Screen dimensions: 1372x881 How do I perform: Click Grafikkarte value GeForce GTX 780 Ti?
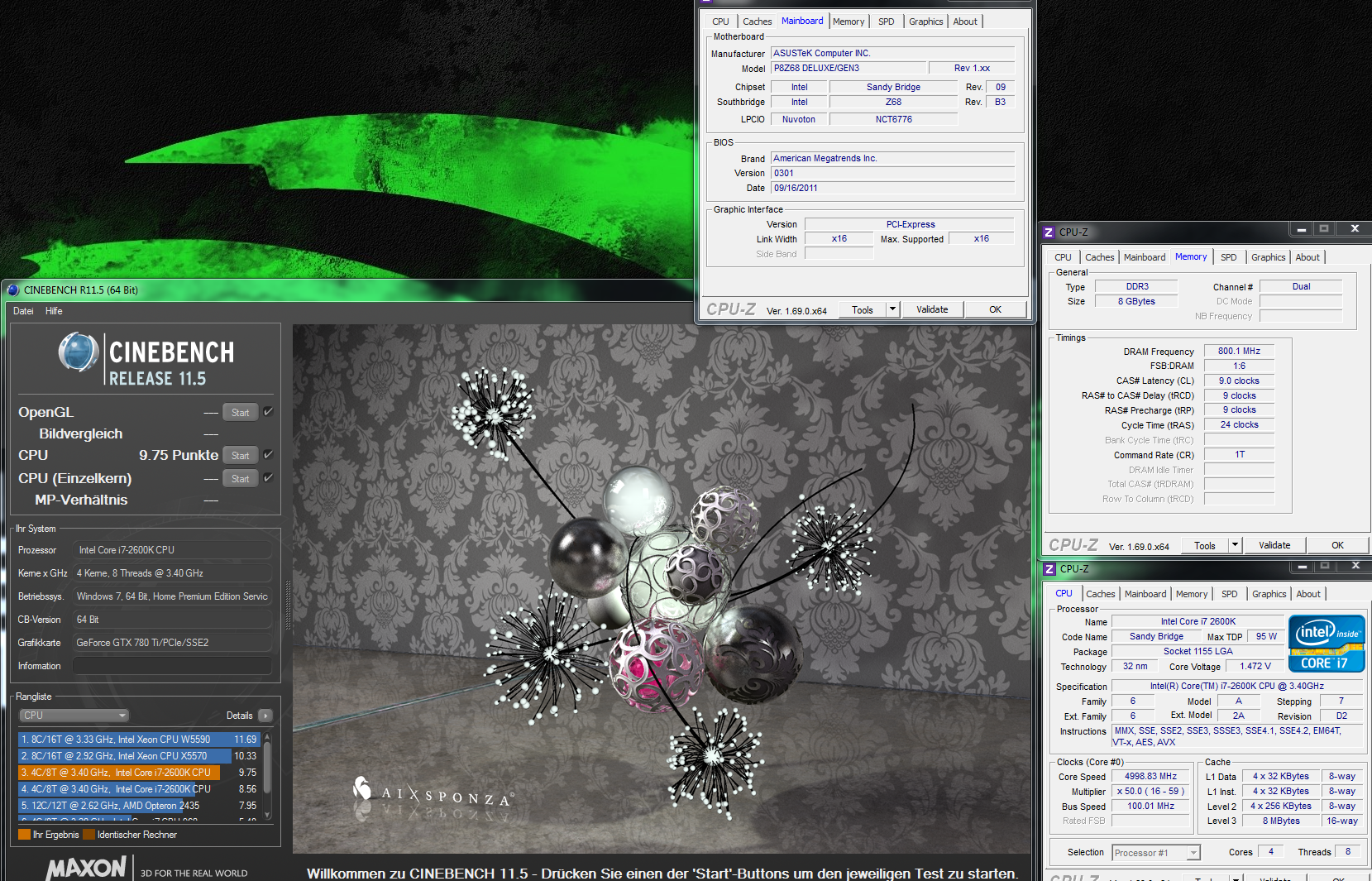click(x=172, y=643)
